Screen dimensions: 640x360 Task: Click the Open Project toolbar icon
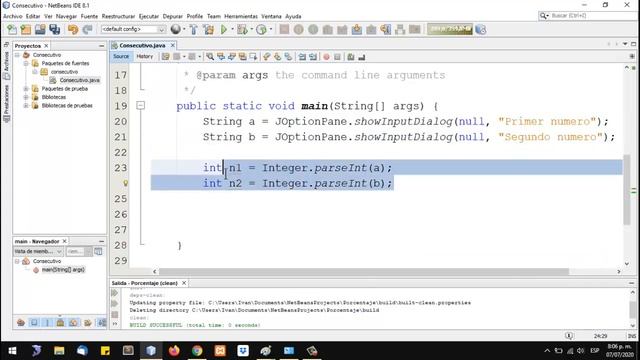coord(40,29)
